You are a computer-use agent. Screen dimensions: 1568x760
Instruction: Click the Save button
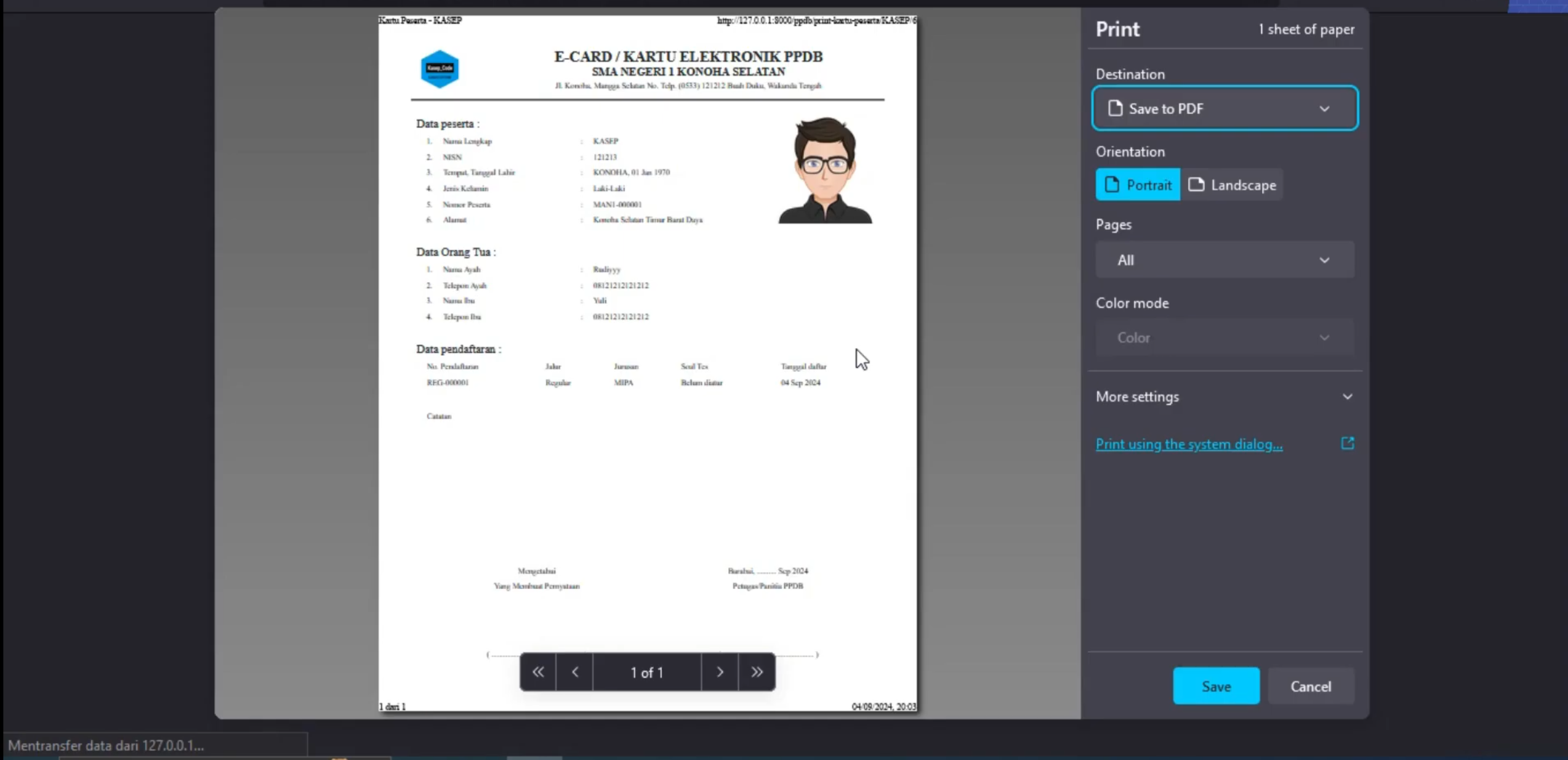(x=1216, y=686)
